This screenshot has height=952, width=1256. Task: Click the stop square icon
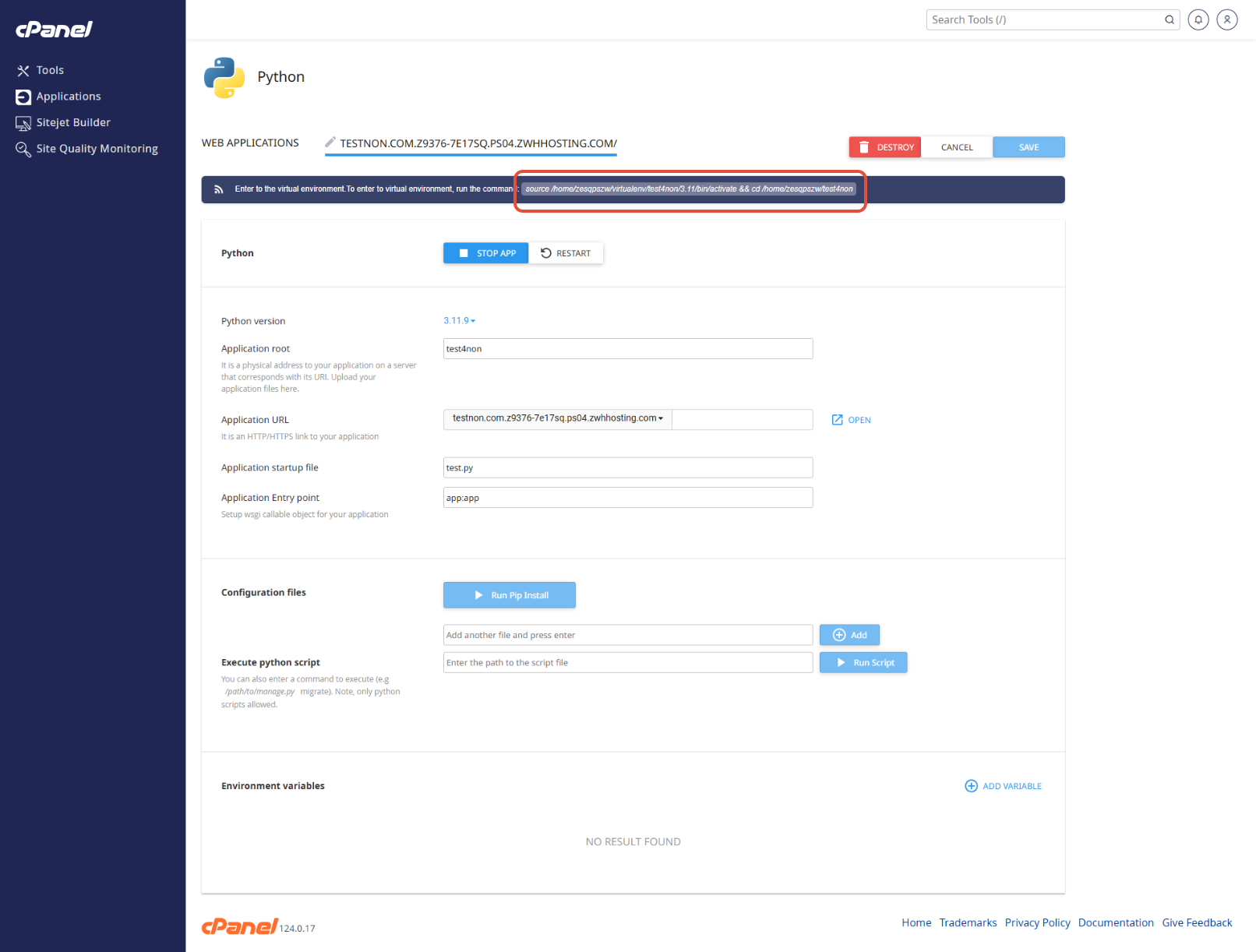coord(464,253)
